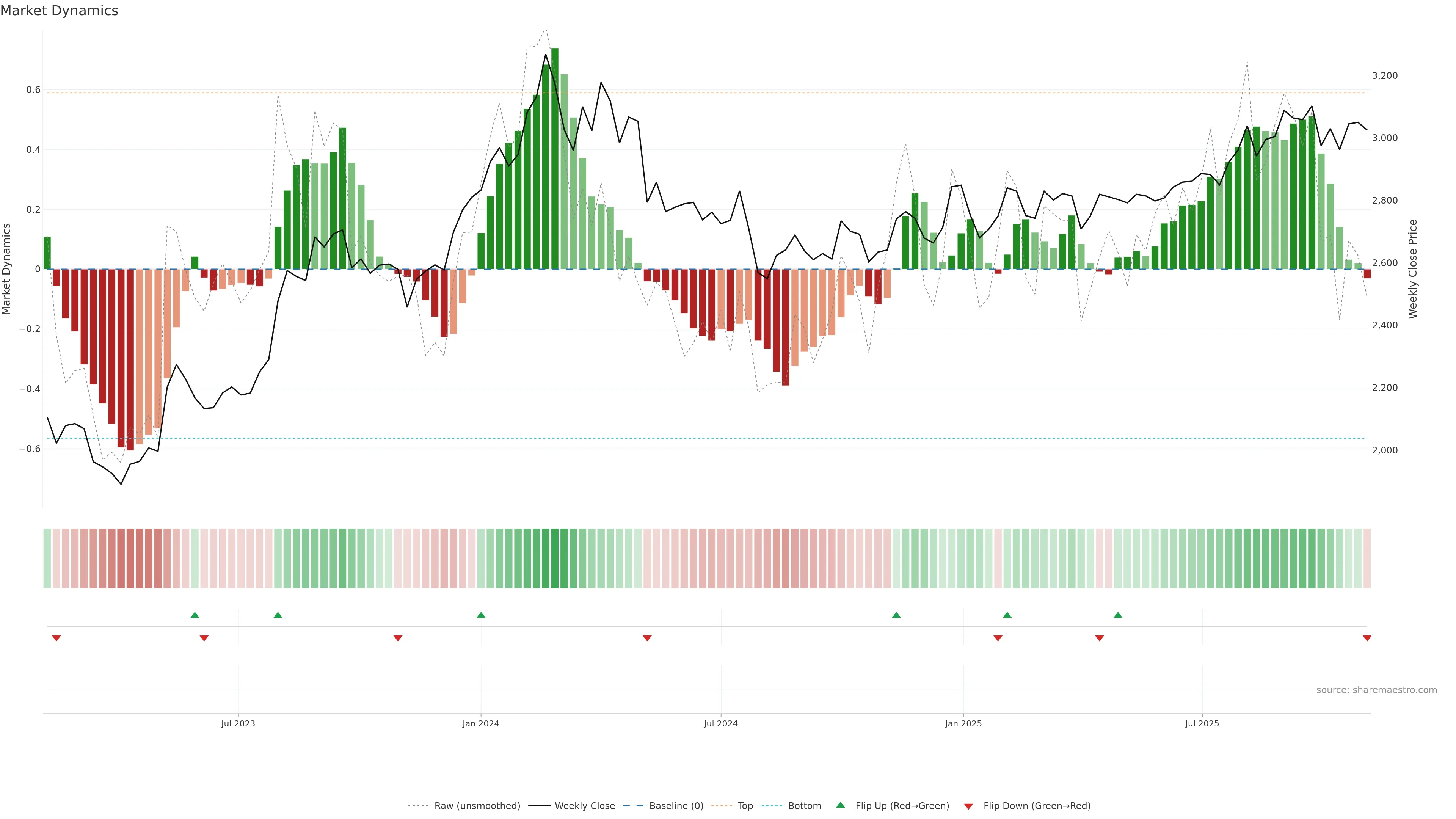The height and width of the screenshot is (819, 1456).
Task: Click the Jul 2025 x-axis label
Action: [x=1202, y=723]
